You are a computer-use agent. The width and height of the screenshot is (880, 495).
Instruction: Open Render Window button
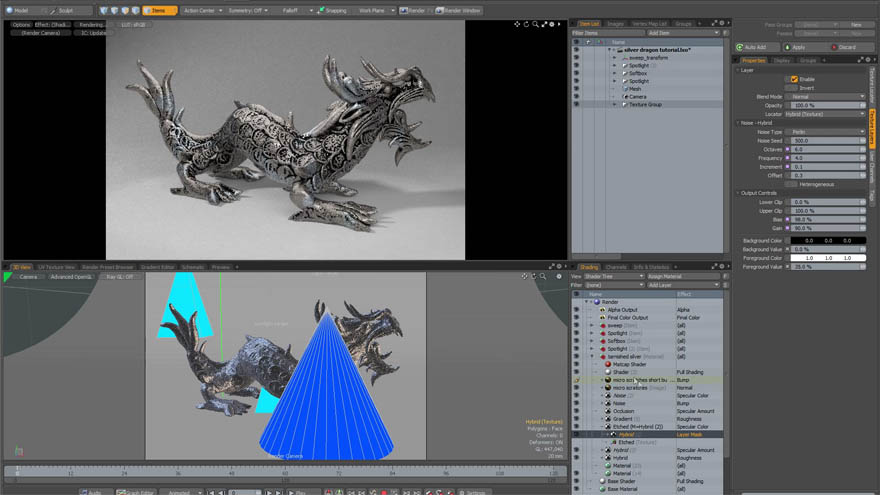click(x=459, y=10)
